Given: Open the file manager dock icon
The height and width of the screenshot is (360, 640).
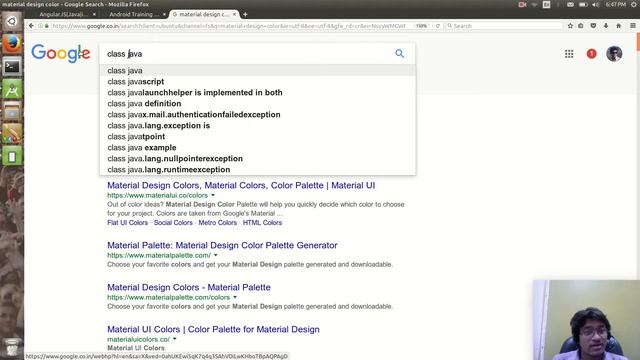Looking at the screenshot, I should pyautogui.click(x=12, y=111).
